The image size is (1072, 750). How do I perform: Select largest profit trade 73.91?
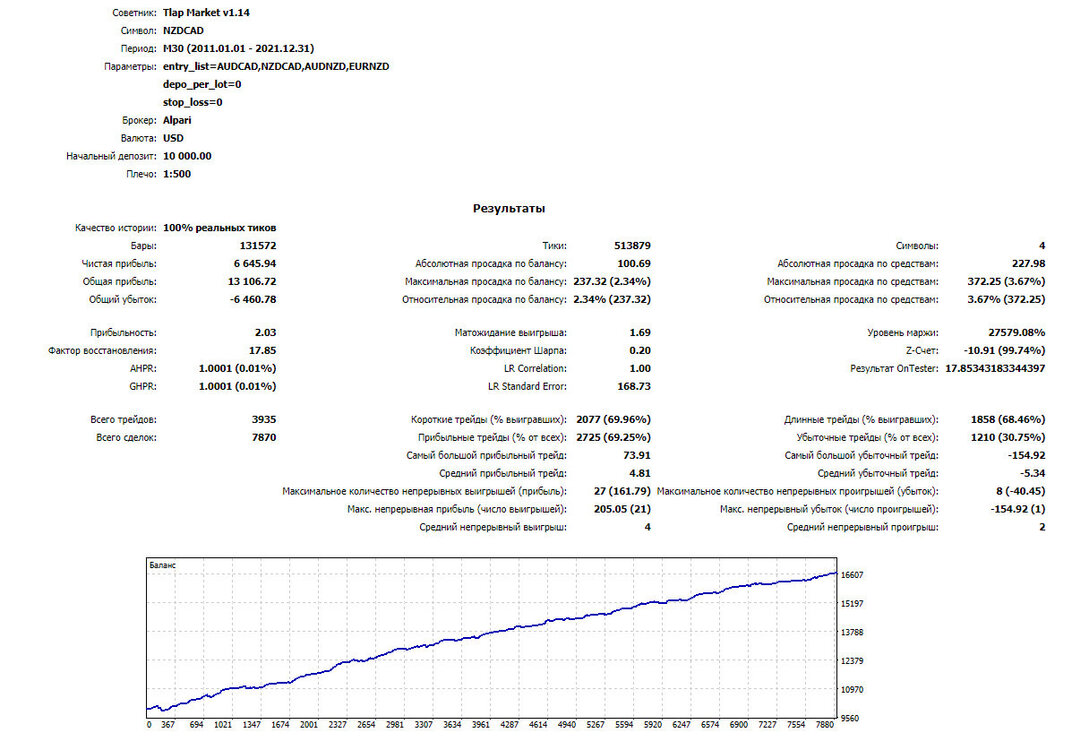[636, 455]
